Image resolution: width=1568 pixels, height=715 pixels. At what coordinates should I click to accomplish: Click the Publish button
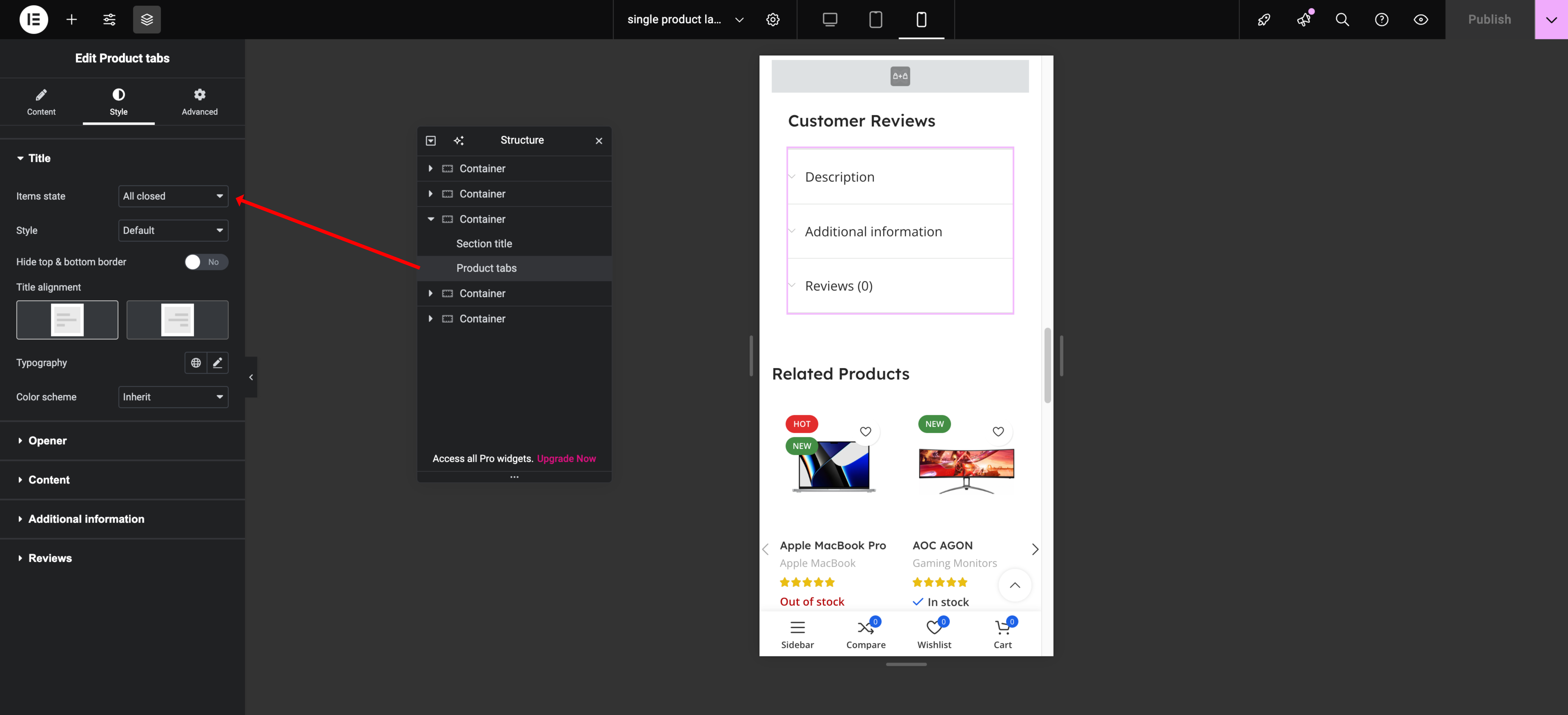[x=1489, y=19]
